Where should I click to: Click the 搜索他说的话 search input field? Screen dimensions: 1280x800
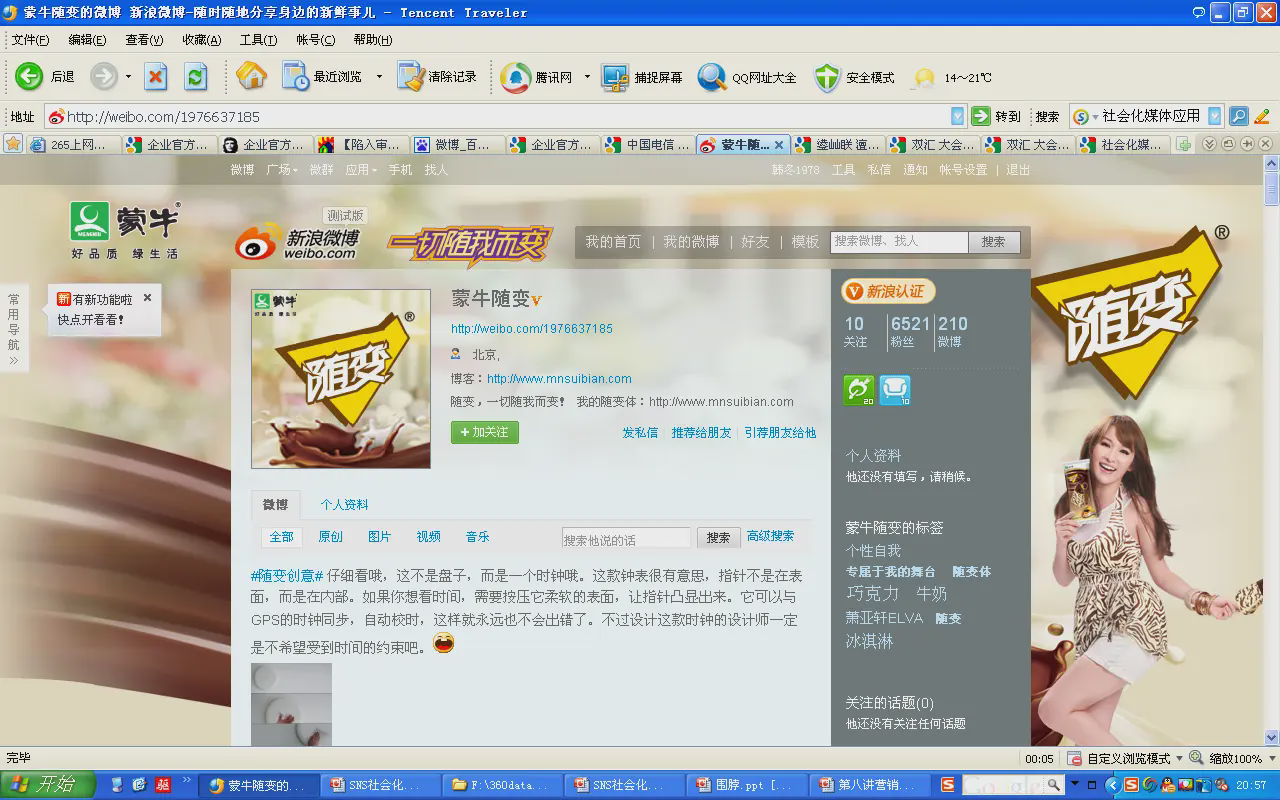[x=626, y=538]
